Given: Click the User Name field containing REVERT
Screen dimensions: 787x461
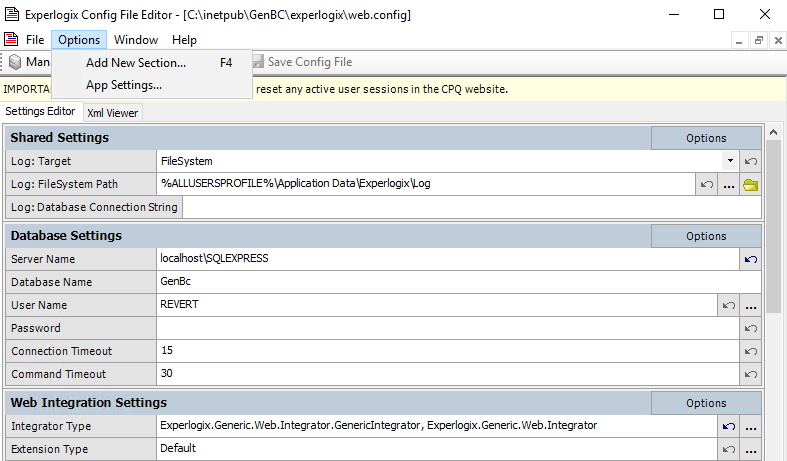Looking at the screenshot, I should pyautogui.click(x=437, y=305).
